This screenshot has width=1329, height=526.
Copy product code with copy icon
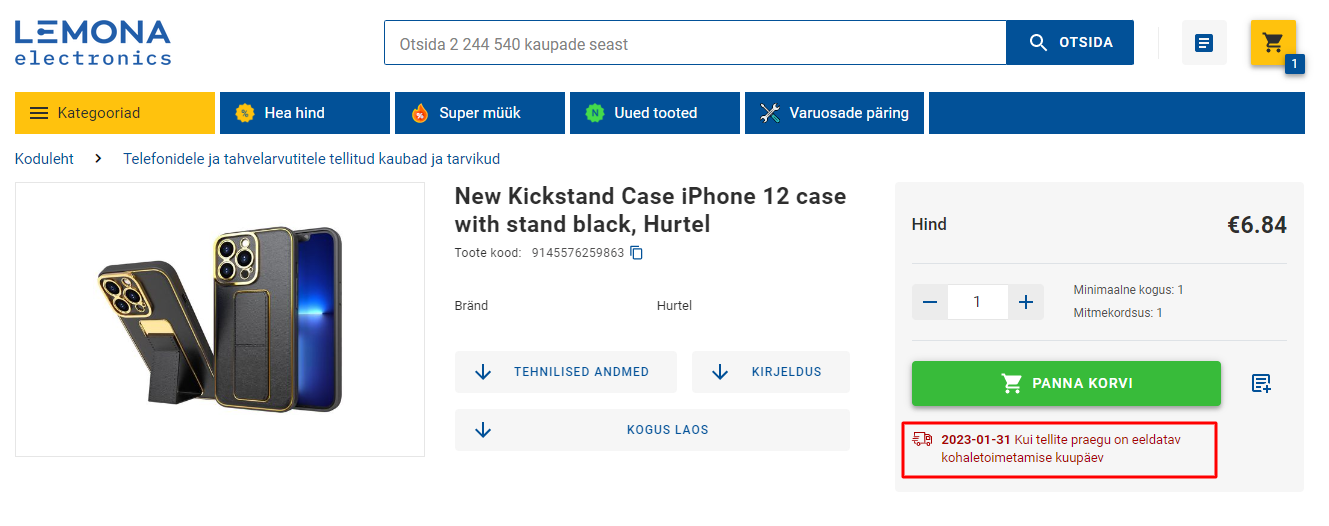point(636,253)
